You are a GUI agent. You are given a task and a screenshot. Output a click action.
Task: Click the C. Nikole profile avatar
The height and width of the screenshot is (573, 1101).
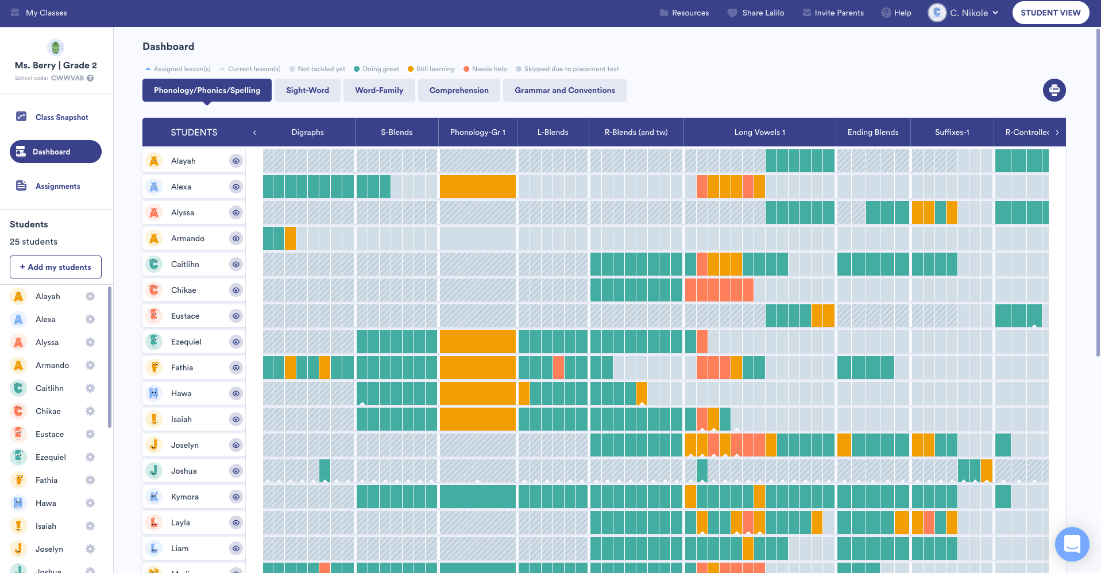point(937,13)
